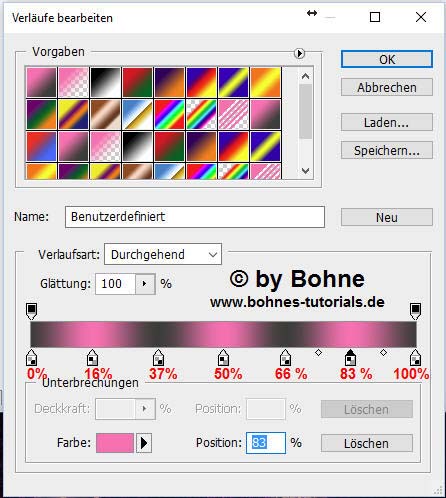Screen dimensions: 446x498
Task: Select the color stop at 66%
Action: (x=285, y=357)
